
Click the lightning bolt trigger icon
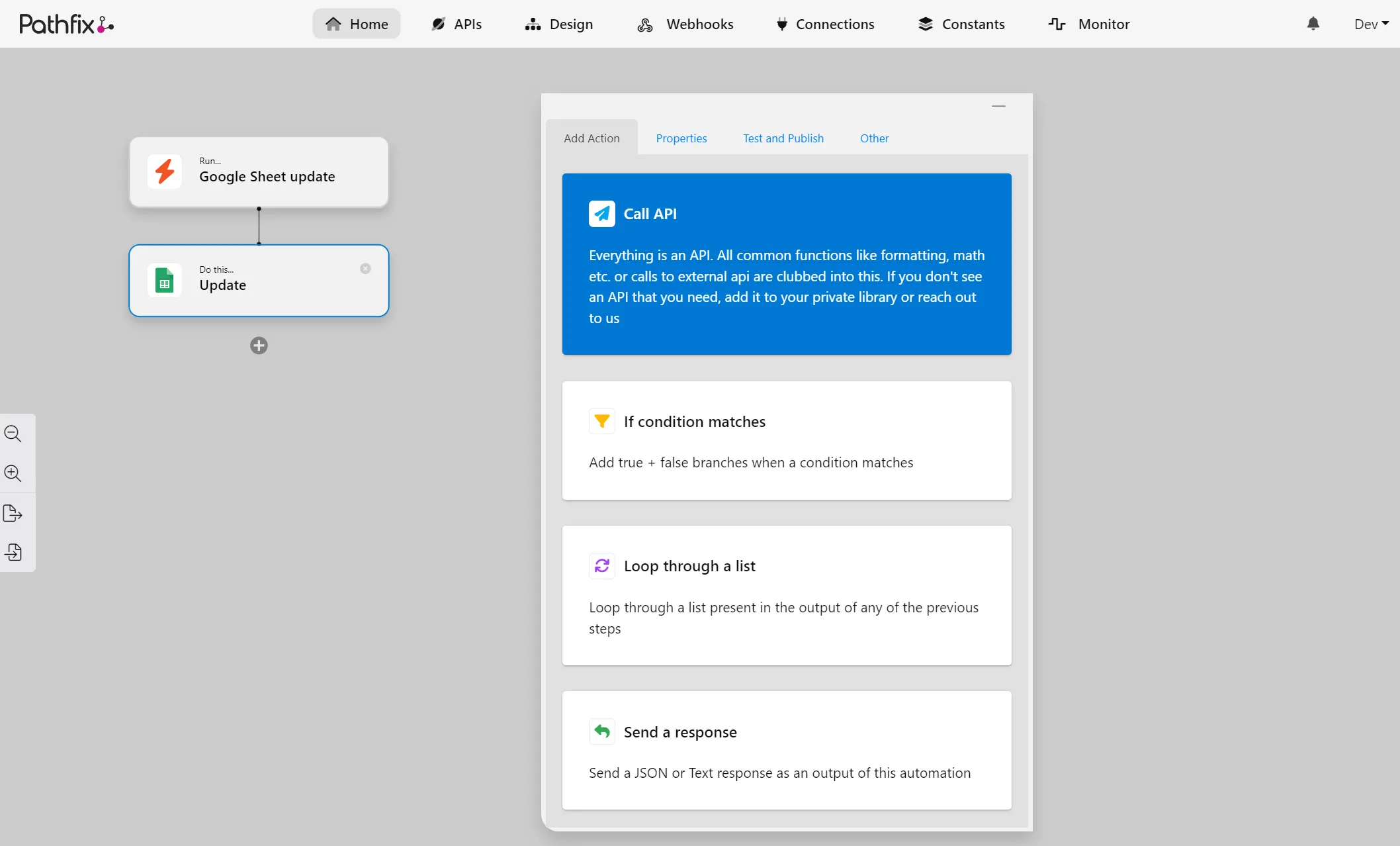(x=165, y=171)
